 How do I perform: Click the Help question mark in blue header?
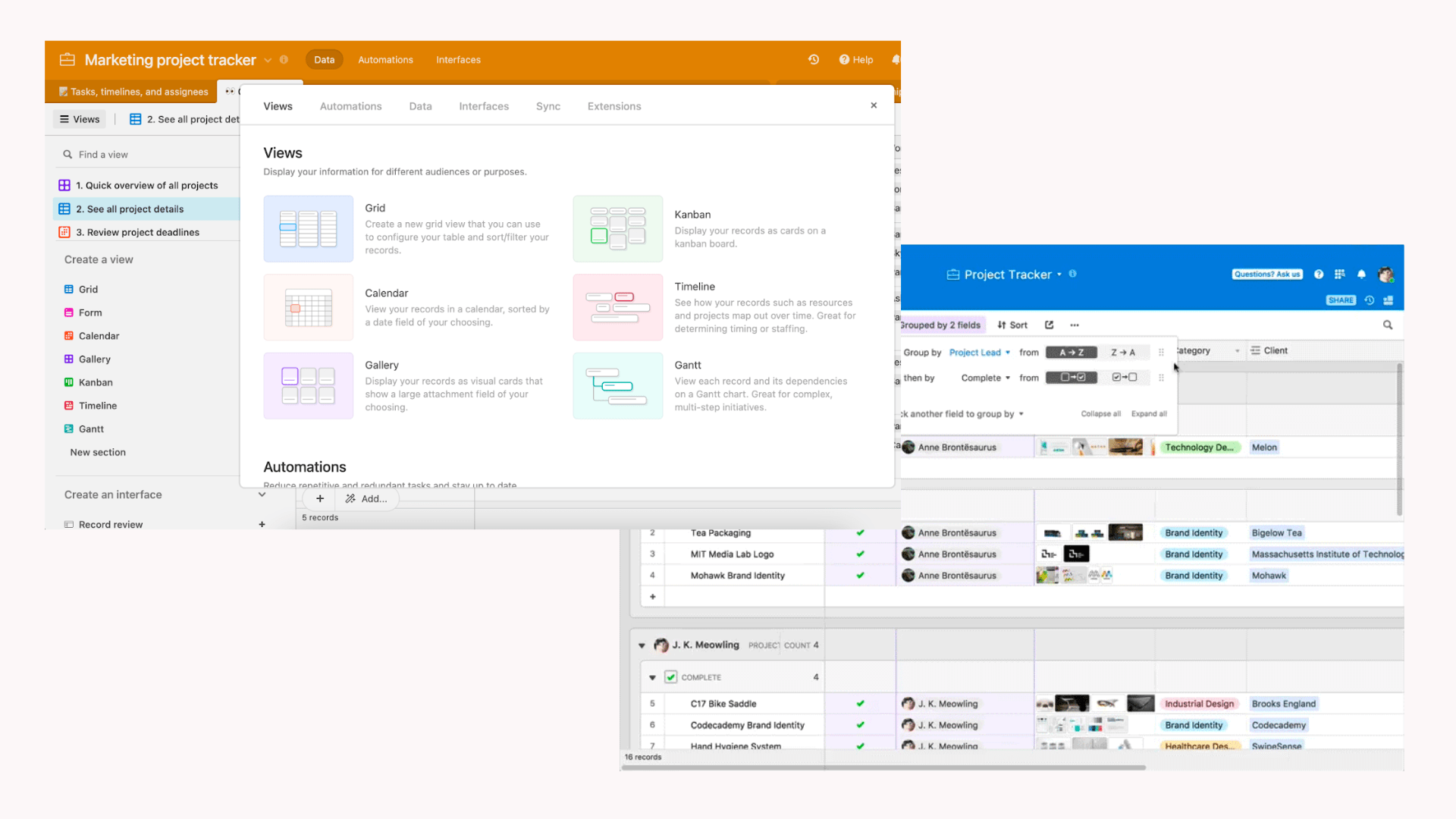(x=1319, y=275)
